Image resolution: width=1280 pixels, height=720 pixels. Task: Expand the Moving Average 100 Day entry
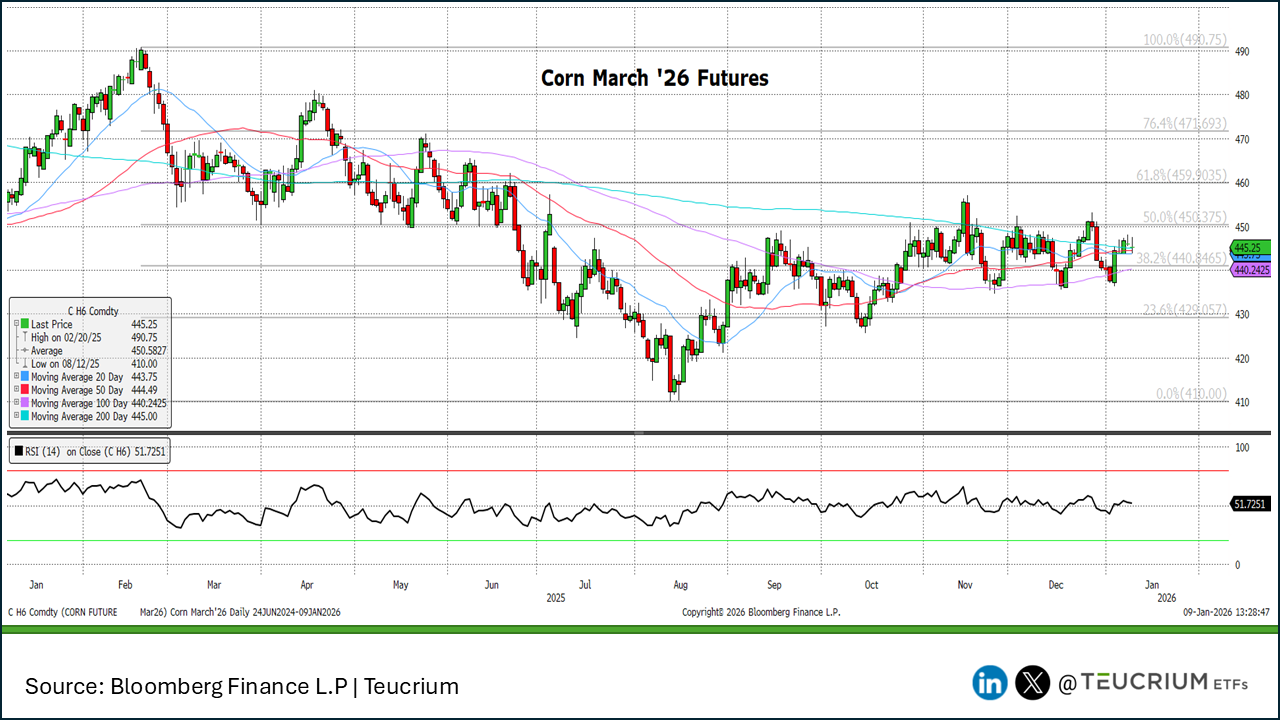pyautogui.click(x=15, y=403)
